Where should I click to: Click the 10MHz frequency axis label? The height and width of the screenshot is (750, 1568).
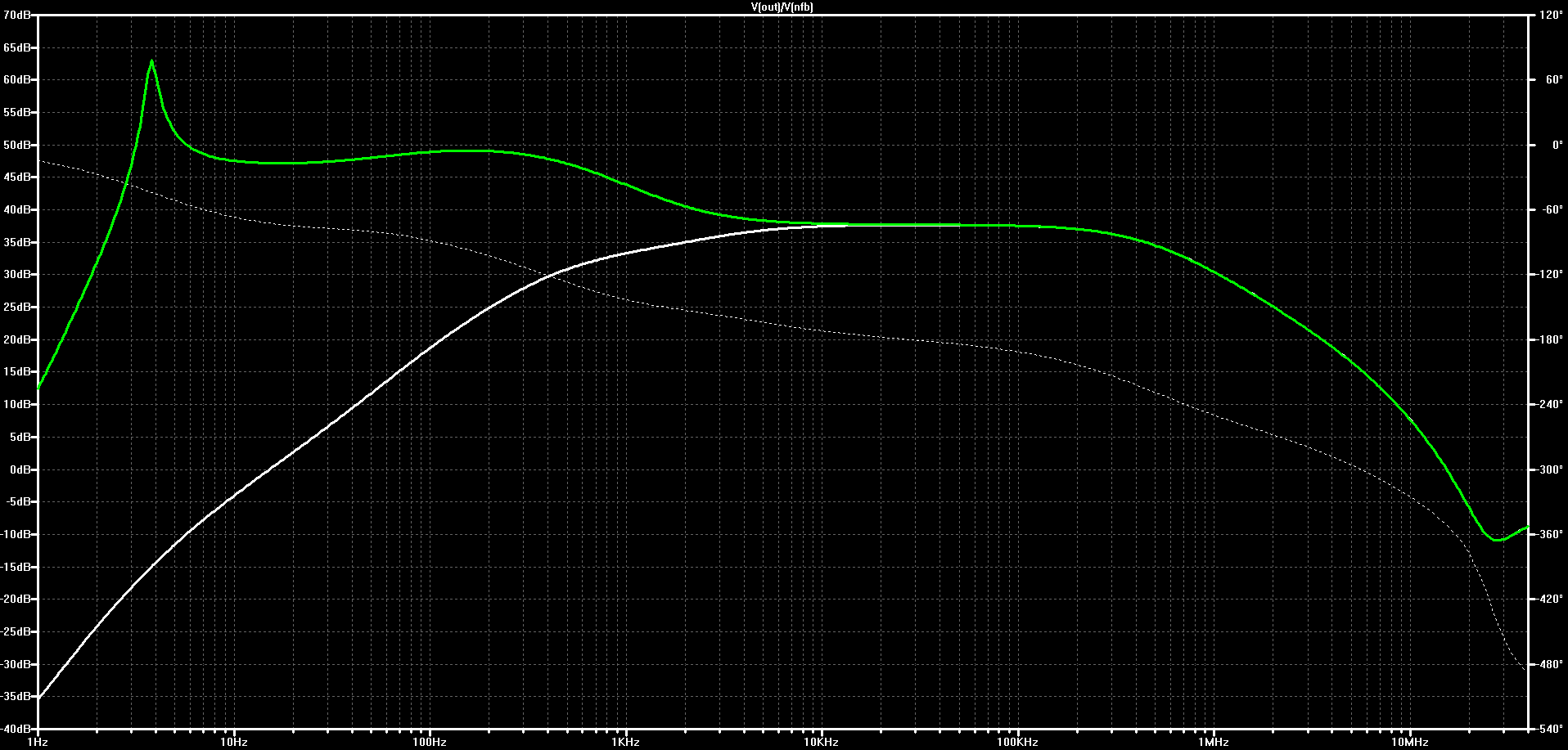coord(1410,742)
